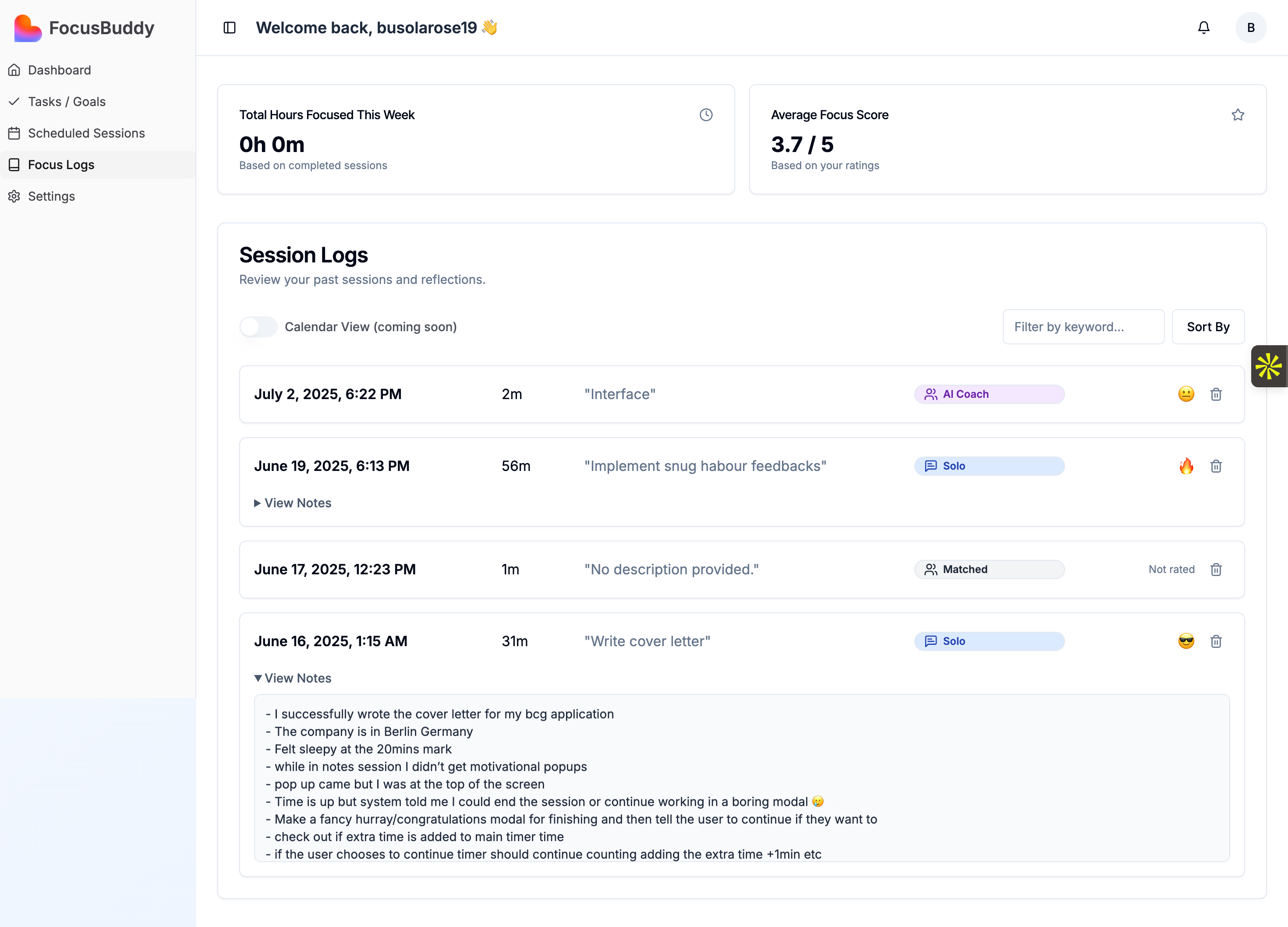Open the Sort By dropdown

[x=1207, y=327]
